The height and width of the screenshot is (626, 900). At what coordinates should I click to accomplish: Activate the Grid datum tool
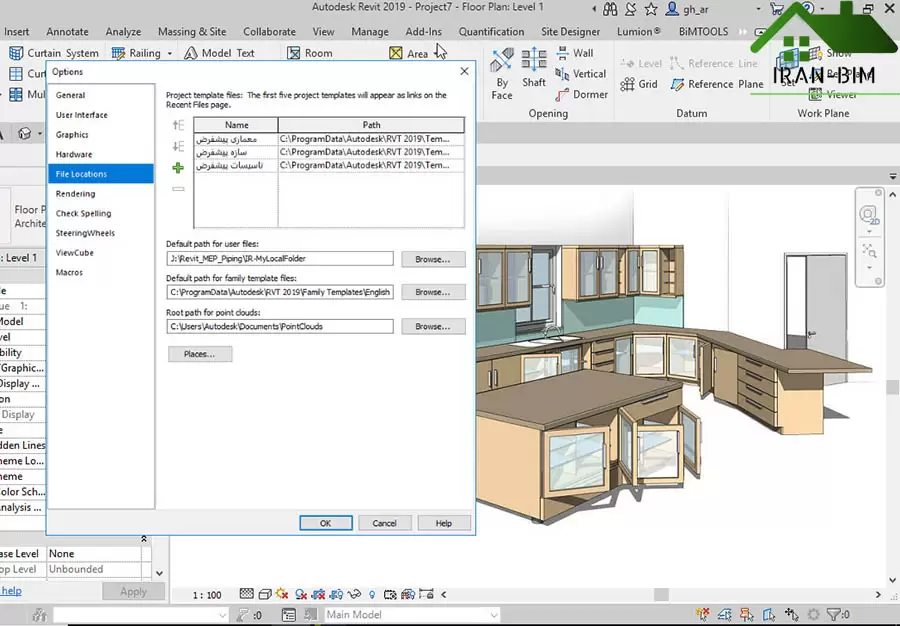point(639,84)
